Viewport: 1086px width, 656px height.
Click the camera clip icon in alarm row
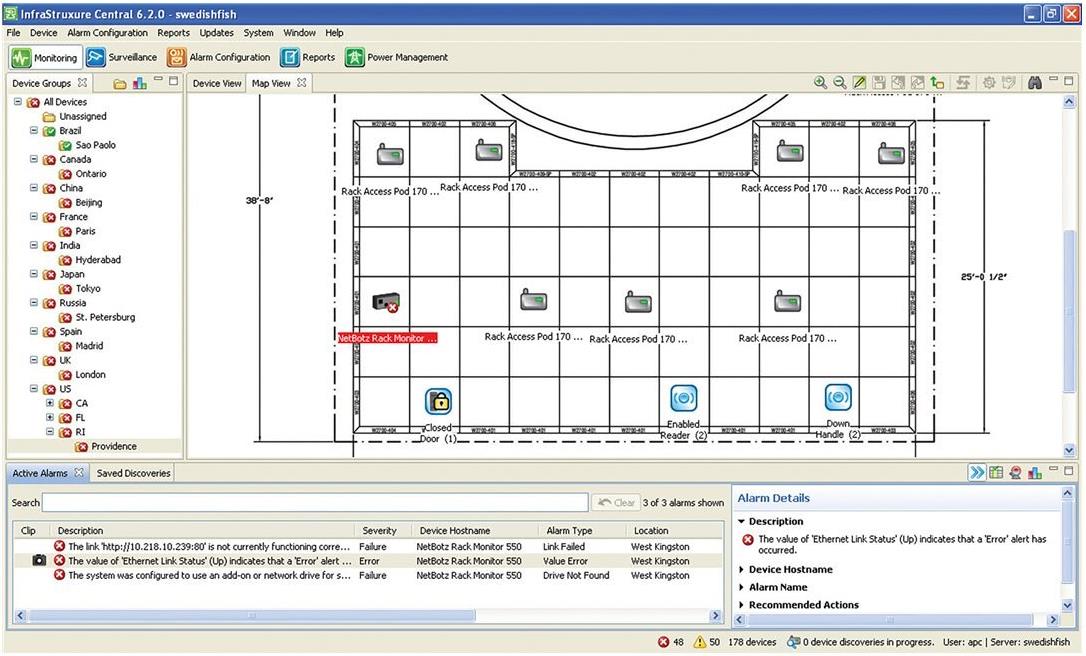point(39,560)
